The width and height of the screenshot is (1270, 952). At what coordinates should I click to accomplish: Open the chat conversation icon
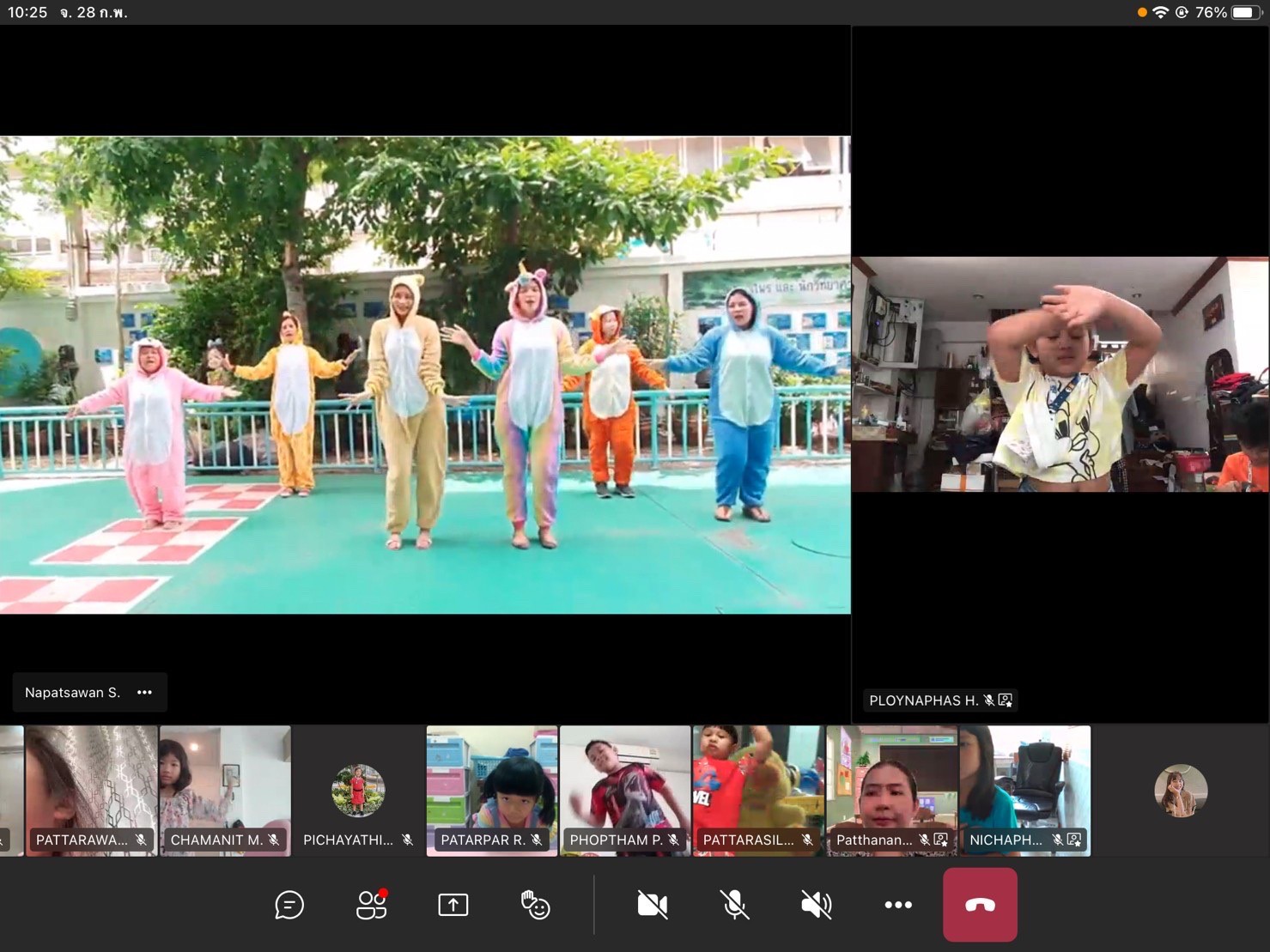click(289, 905)
